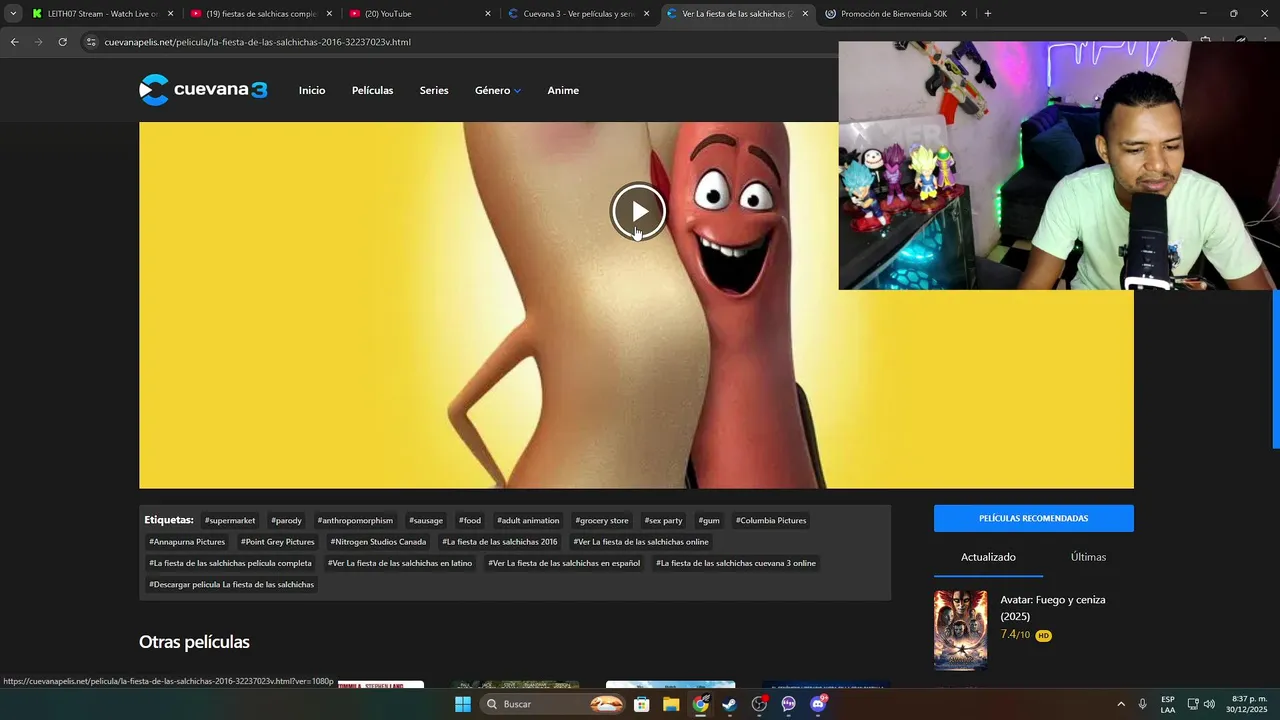Expand the Género dropdown

(x=498, y=90)
